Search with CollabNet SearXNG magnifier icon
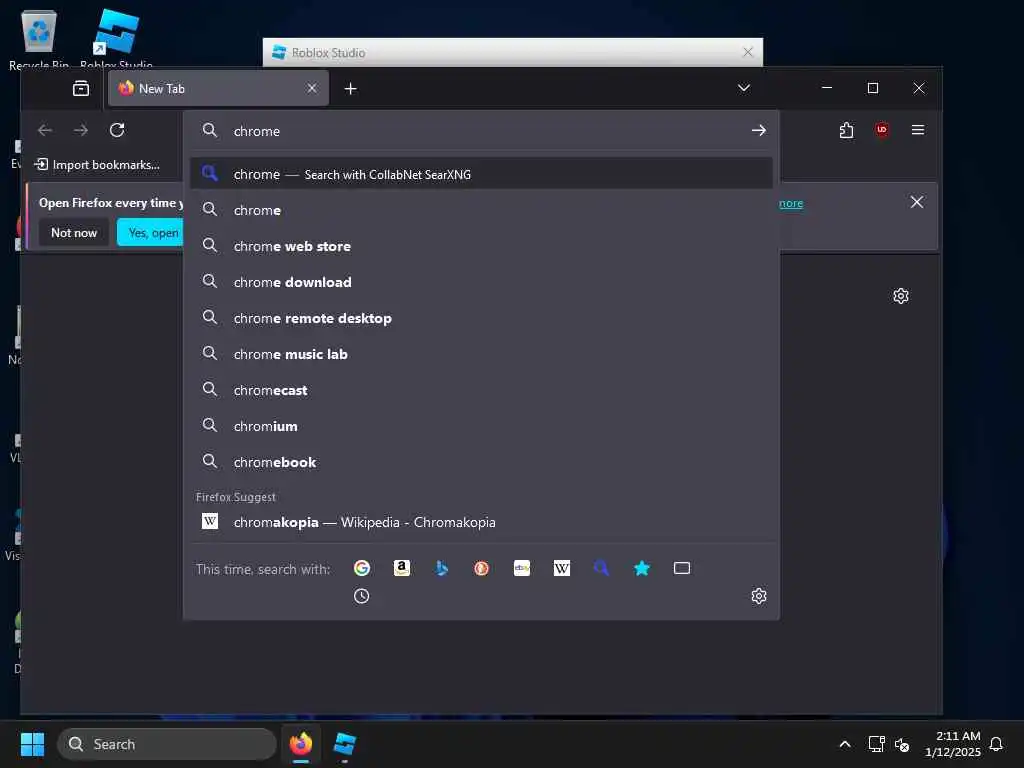1024x768 pixels. (x=601, y=568)
